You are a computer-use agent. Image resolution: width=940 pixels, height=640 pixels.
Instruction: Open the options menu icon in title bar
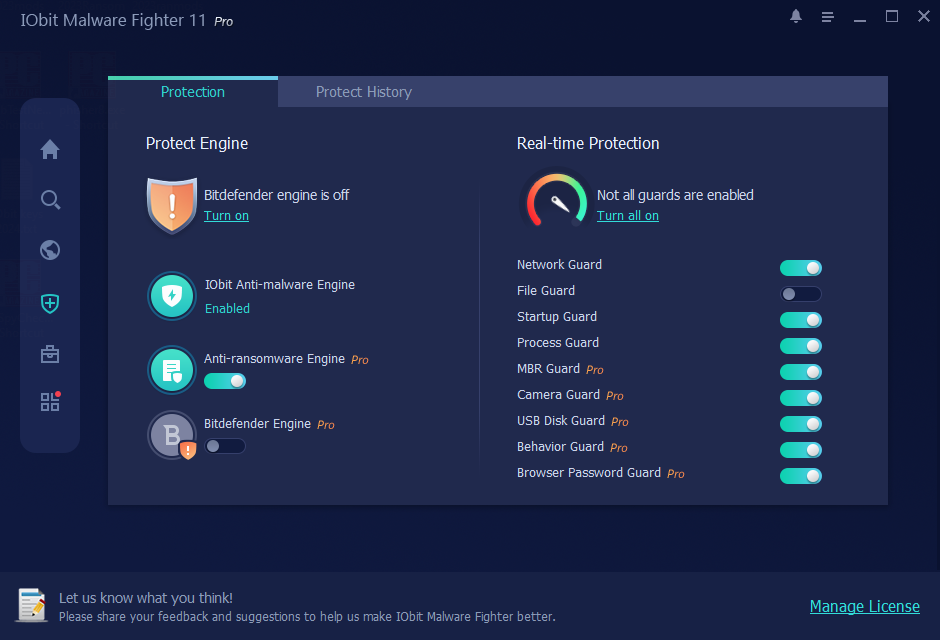[x=827, y=17]
